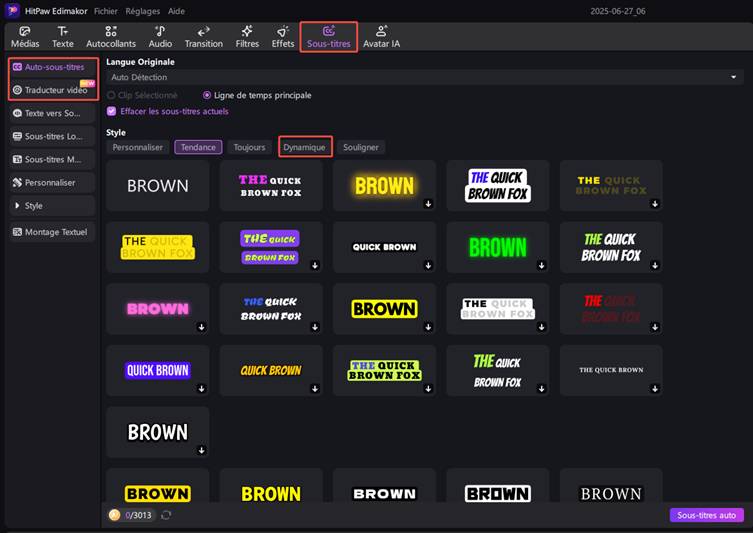The height and width of the screenshot is (533, 753).
Task: Select magenta THE QUICK BROWN FOX style
Action: click(x=271, y=186)
